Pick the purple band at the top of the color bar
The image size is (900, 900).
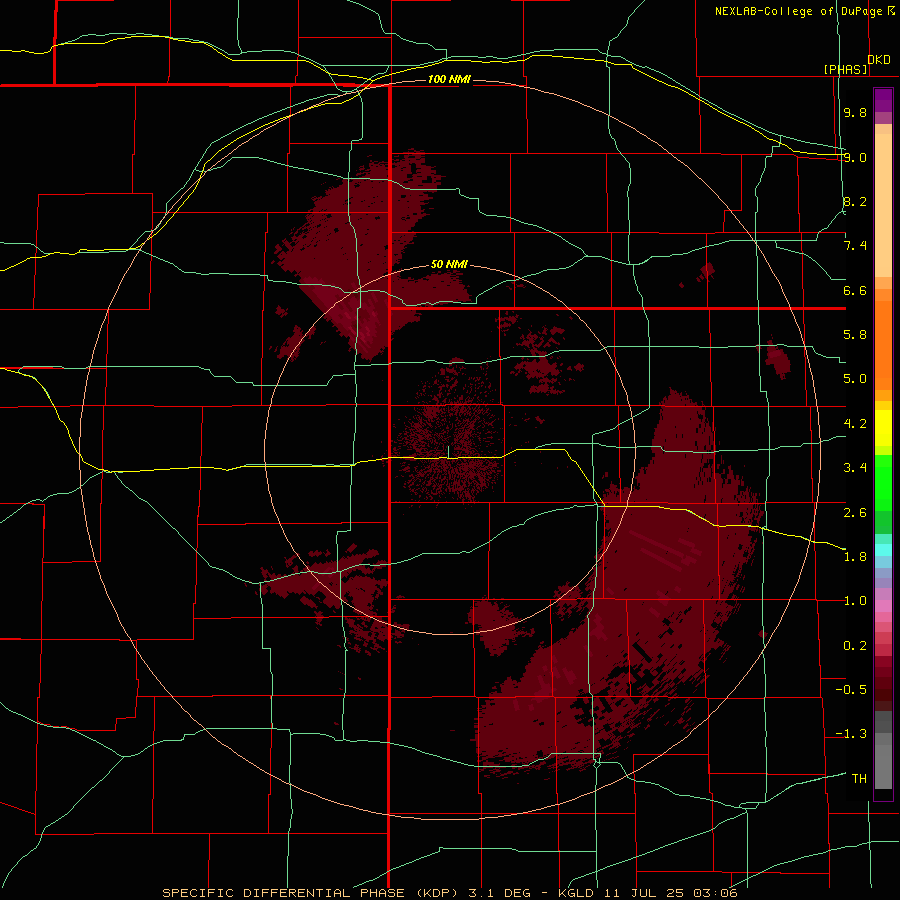(883, 100)
